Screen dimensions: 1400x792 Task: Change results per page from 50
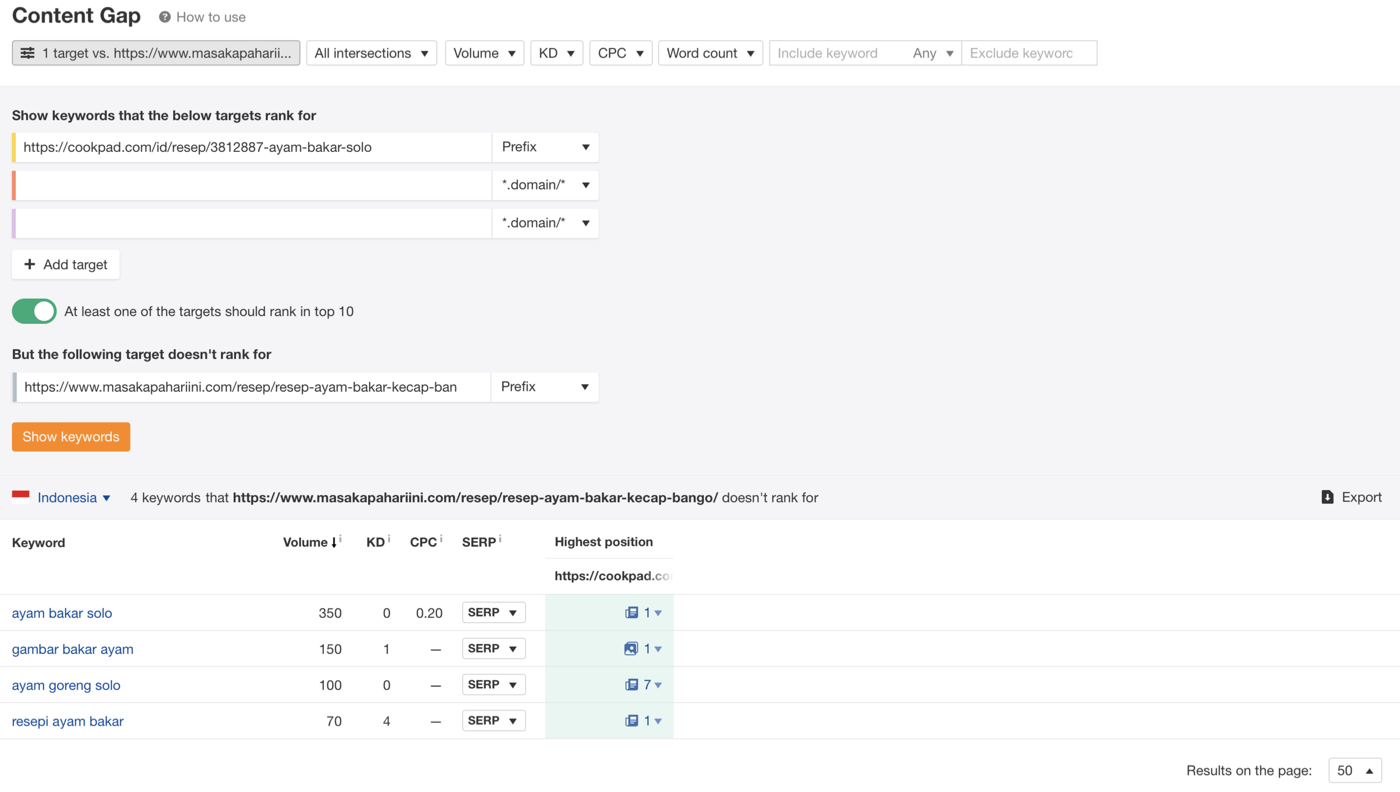[1355, 770]
